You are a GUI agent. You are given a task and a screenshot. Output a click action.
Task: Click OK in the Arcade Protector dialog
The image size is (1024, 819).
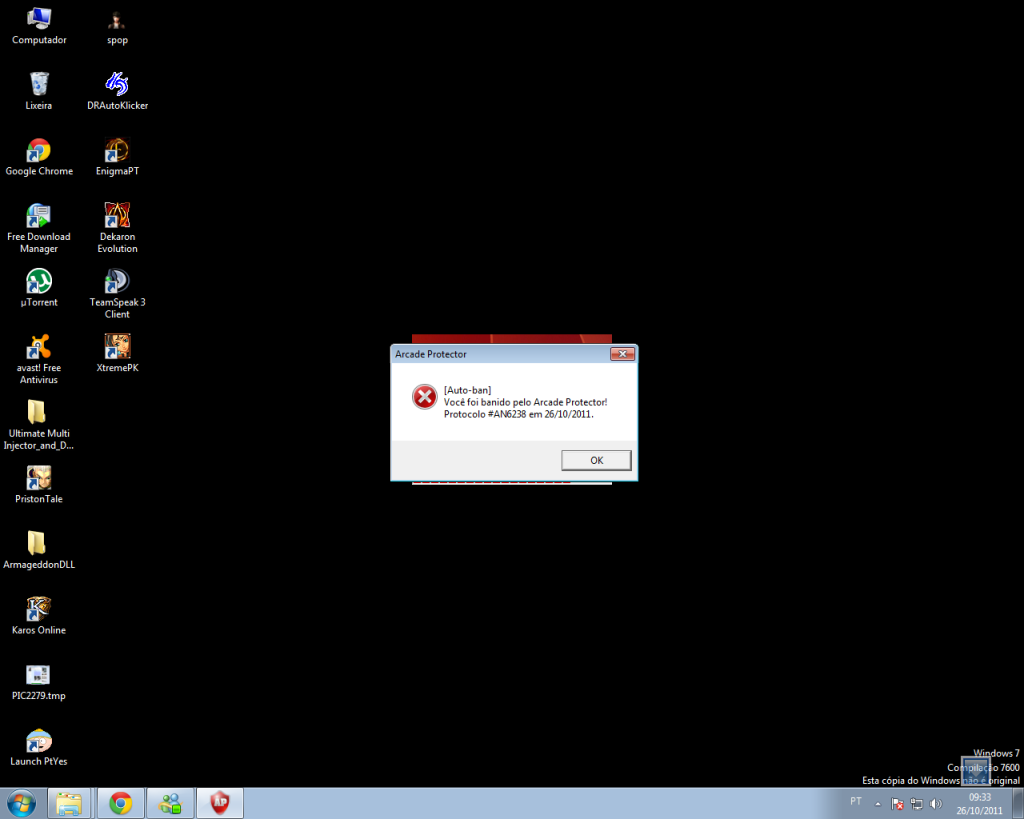596,460
